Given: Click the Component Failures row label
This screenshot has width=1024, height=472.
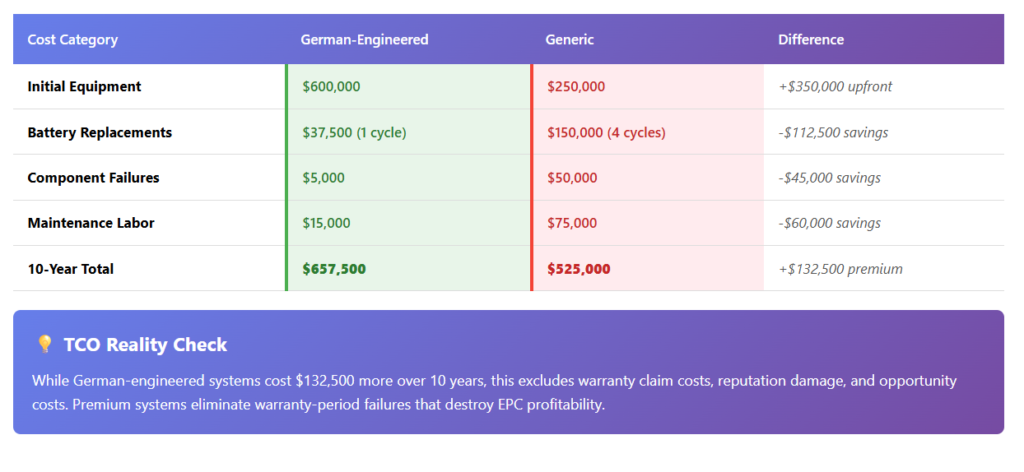Looking at the screenshot, I should point(93,178).
